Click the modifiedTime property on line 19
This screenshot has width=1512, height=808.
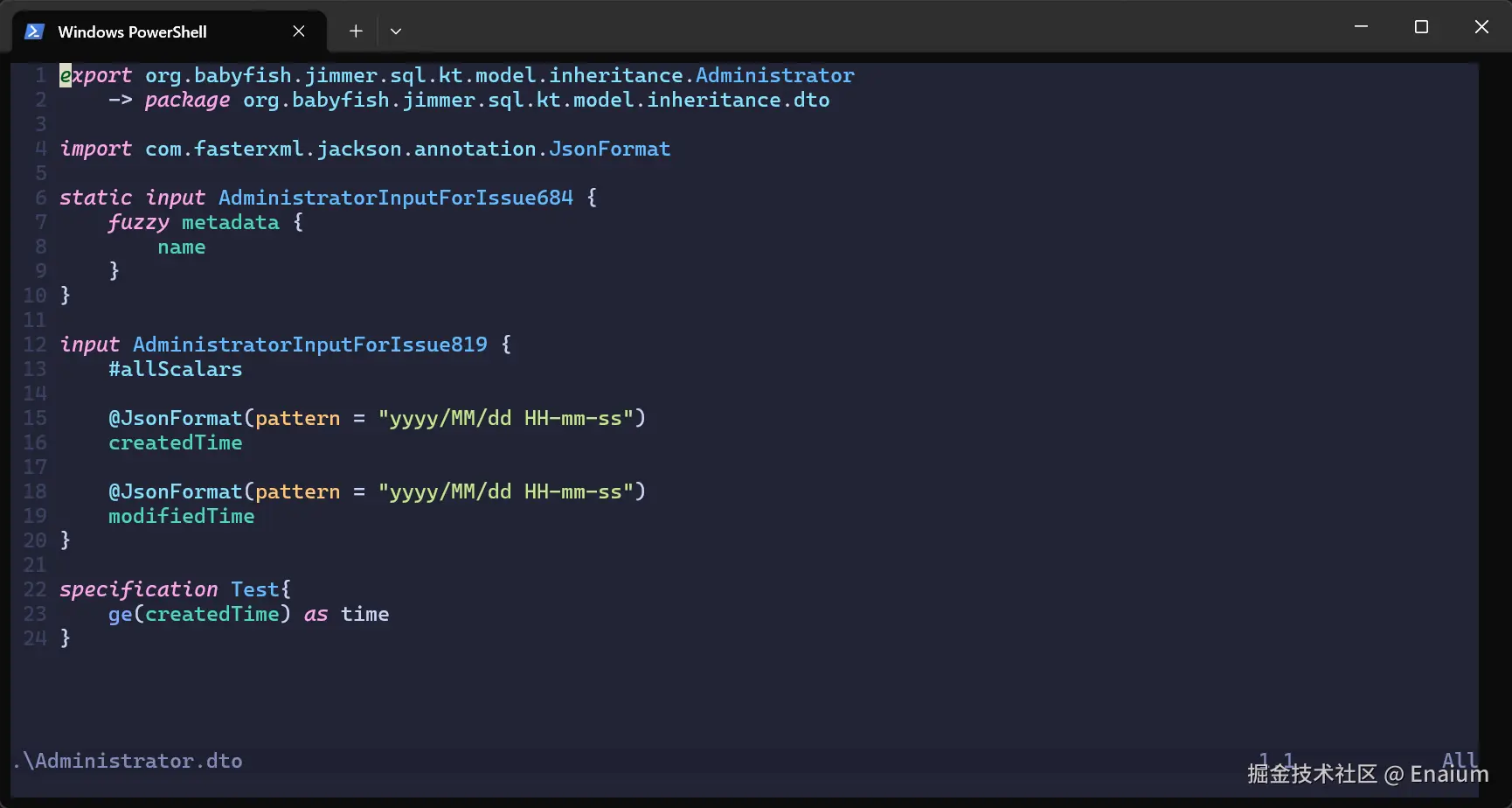tap(181, 517)
